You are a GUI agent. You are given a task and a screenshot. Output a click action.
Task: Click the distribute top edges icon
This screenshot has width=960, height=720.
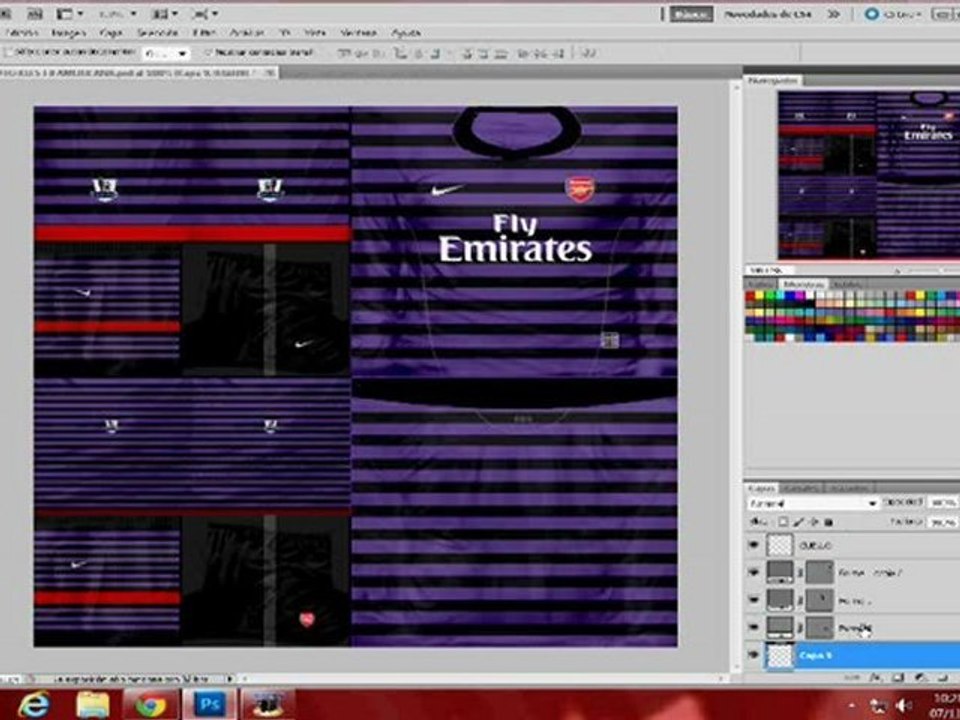[x=467, y=53]
